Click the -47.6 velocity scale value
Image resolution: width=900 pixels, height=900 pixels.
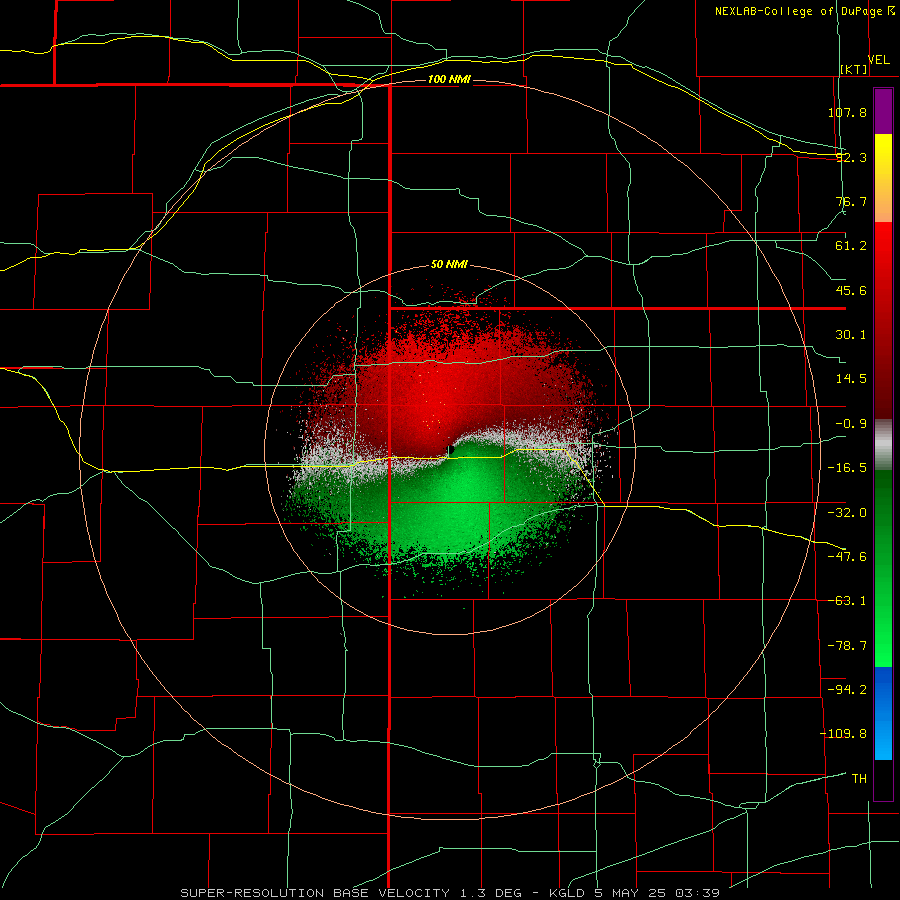tap(847, 557)
